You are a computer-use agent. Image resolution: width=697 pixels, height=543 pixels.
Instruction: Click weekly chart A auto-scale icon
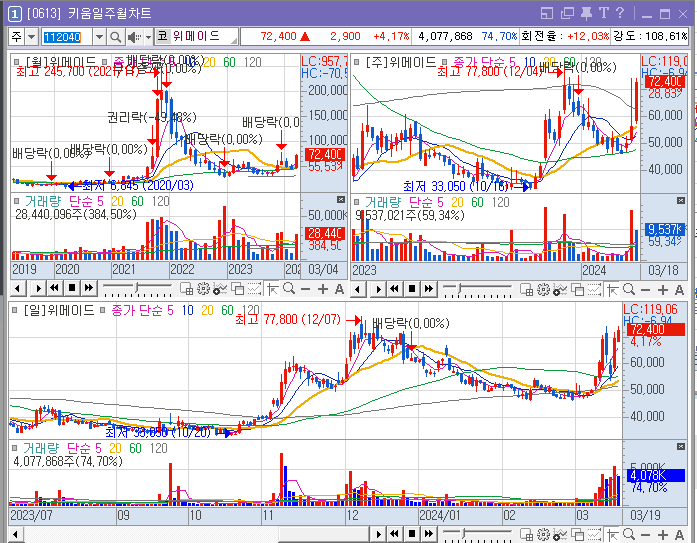[x=679, y=290]
